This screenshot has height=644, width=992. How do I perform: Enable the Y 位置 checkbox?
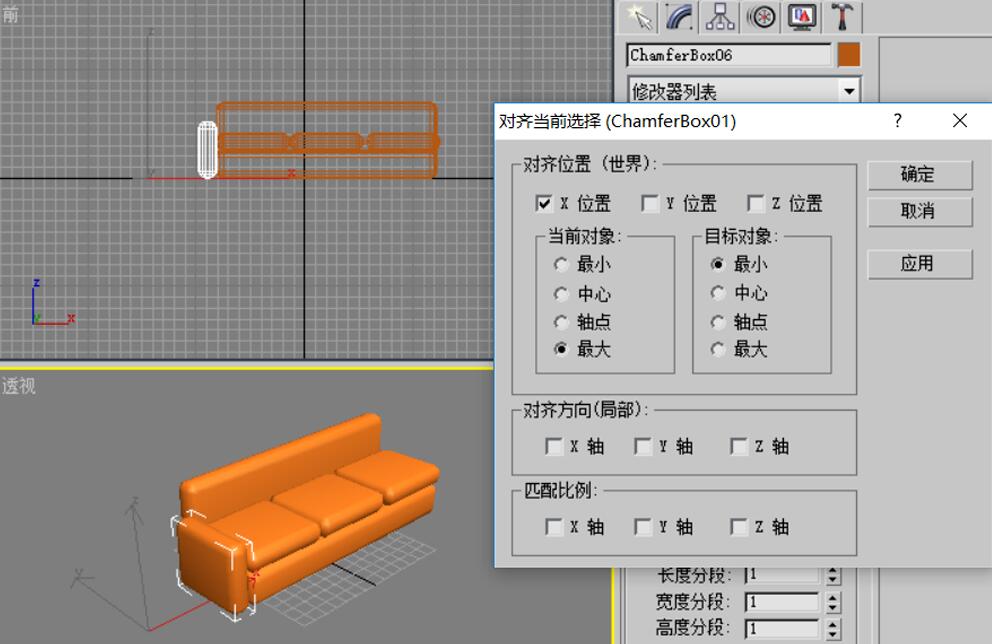[x=651, y=203]
